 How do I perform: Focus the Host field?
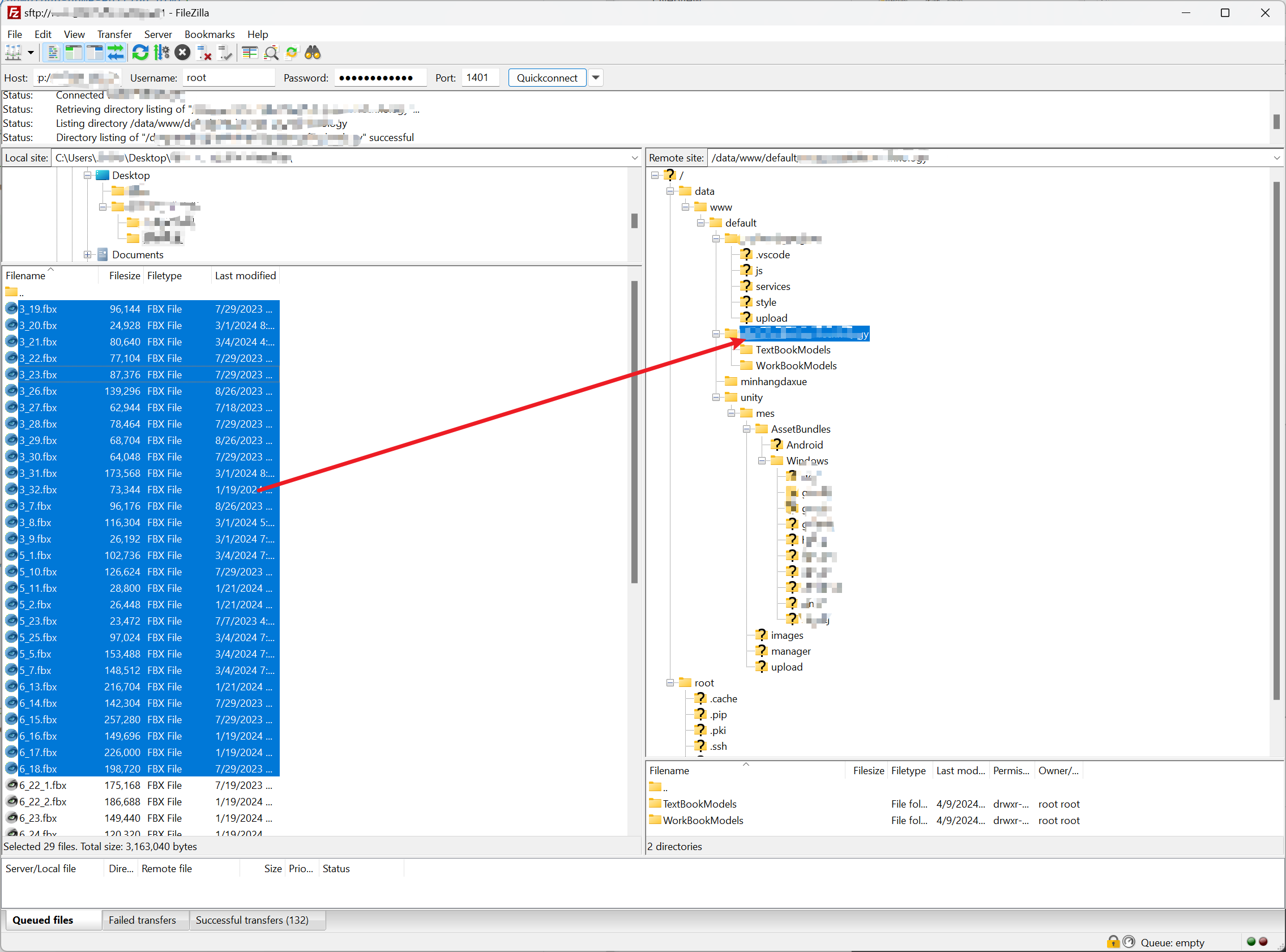pyautogui.click(x=77, y=78)
